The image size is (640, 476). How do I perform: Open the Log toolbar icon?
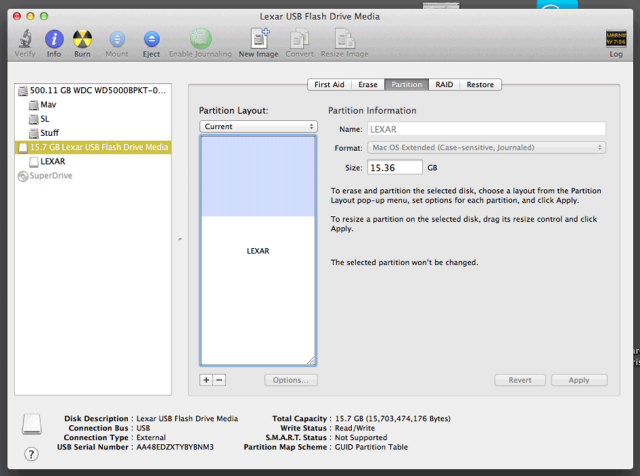tap(616, 39)
